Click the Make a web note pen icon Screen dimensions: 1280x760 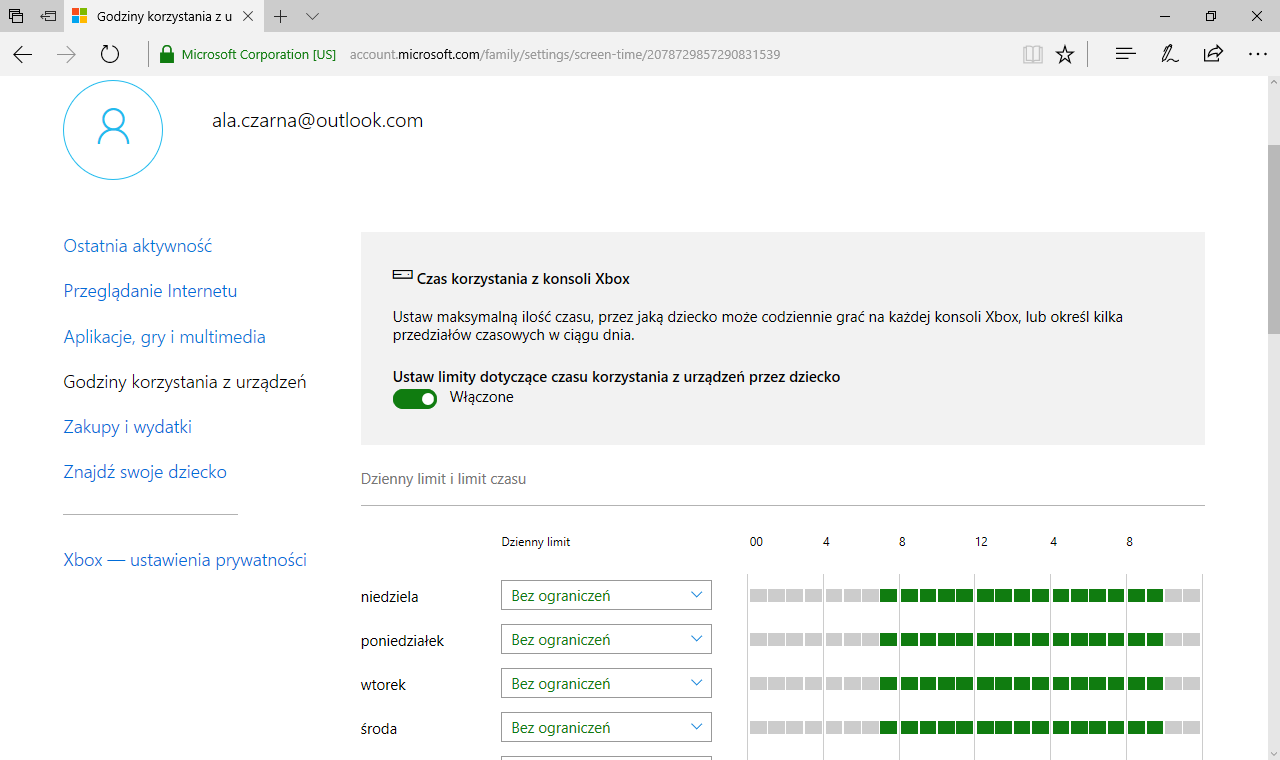click(1169, 55)
